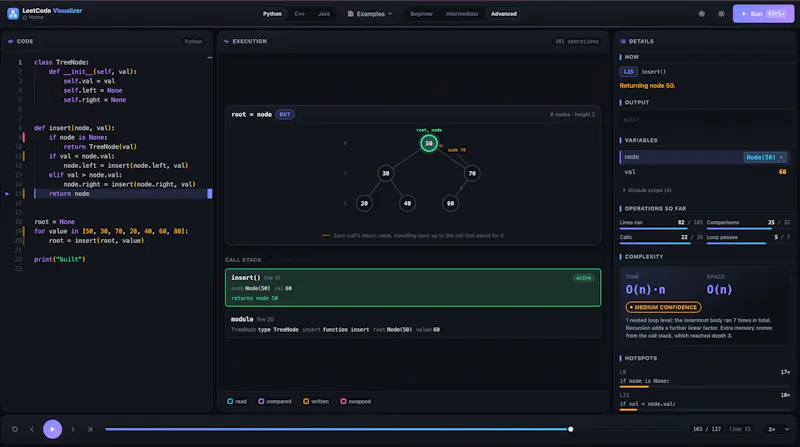800x447 pixels.
Task: Click the CODE panel header icon
Action: pos(10,41)
